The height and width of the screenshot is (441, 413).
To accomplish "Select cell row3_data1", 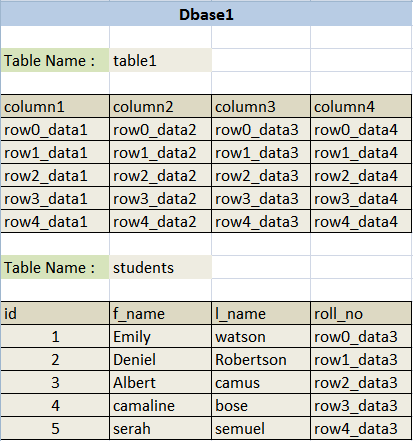I will pyautogui.click(x=55, y=198).
